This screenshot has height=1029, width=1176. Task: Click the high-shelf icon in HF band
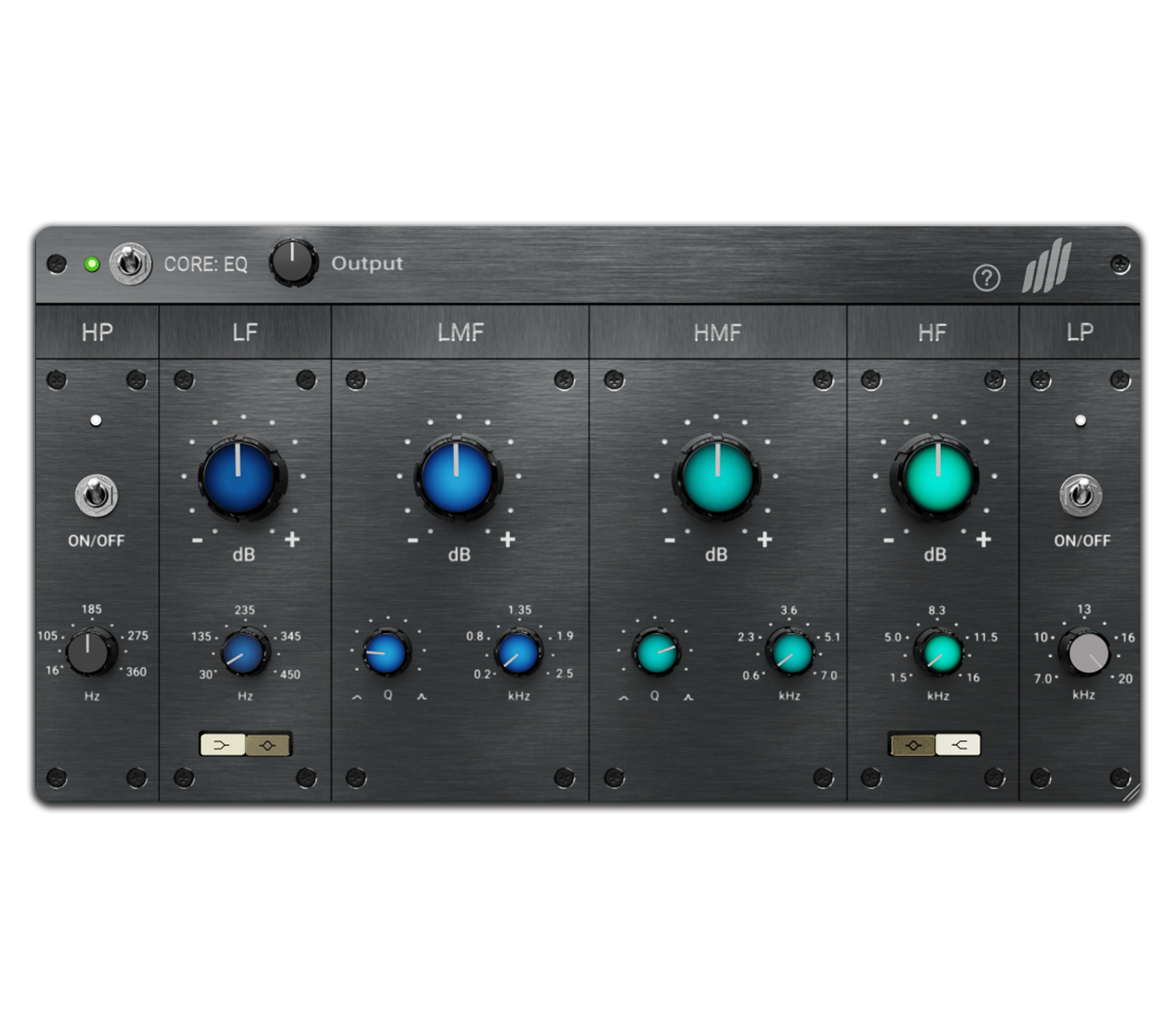[x=958, y=744]
